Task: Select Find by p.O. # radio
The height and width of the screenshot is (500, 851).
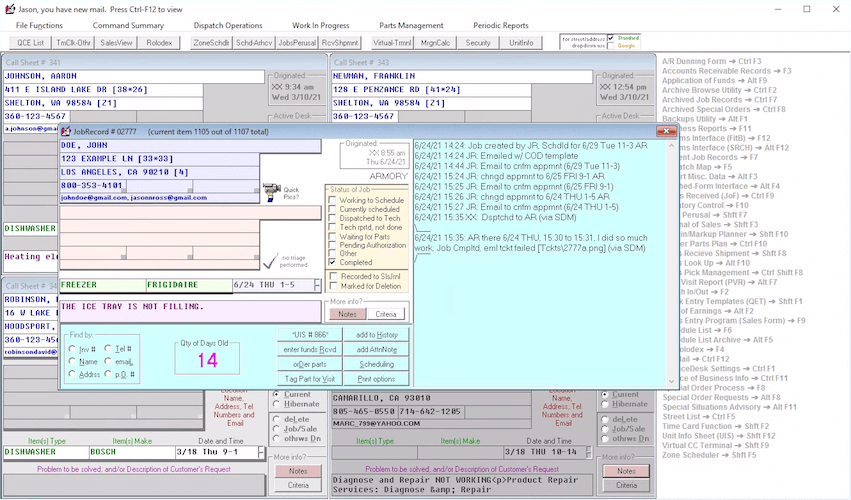Action: [108, 374]
